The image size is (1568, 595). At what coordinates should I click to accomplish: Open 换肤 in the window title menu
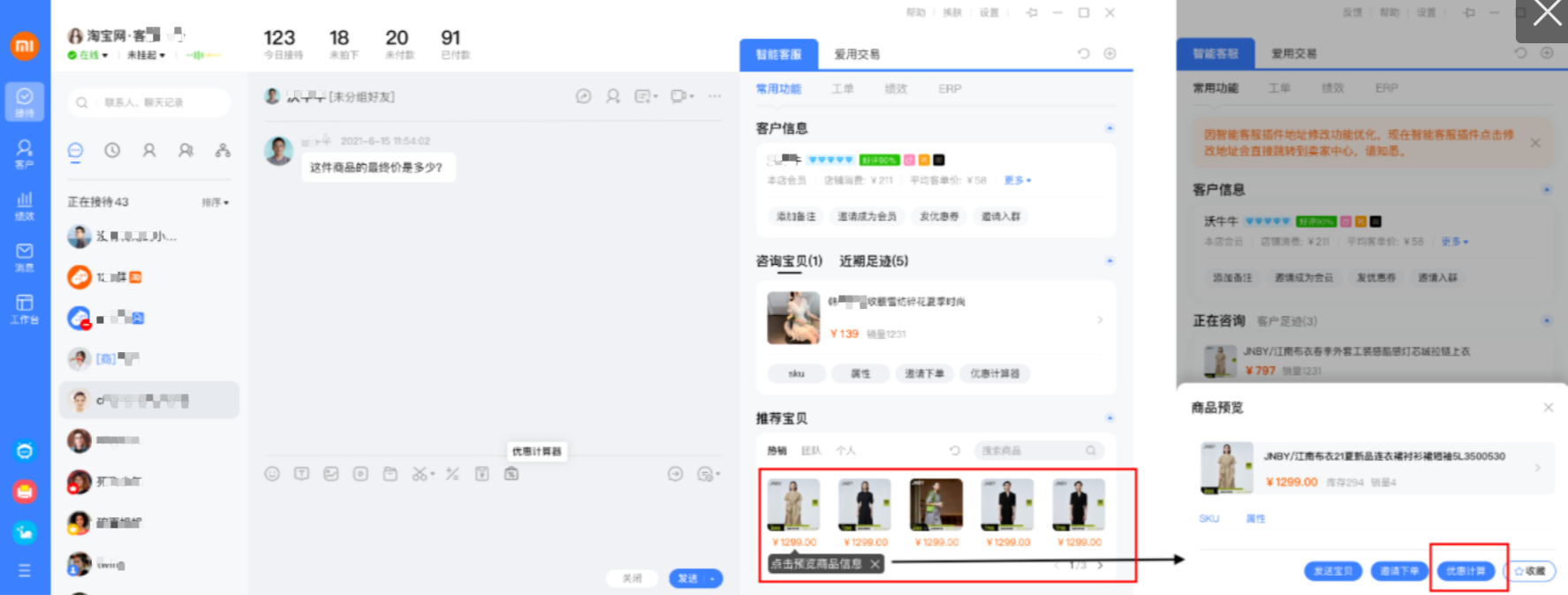(x=952, y=12)
